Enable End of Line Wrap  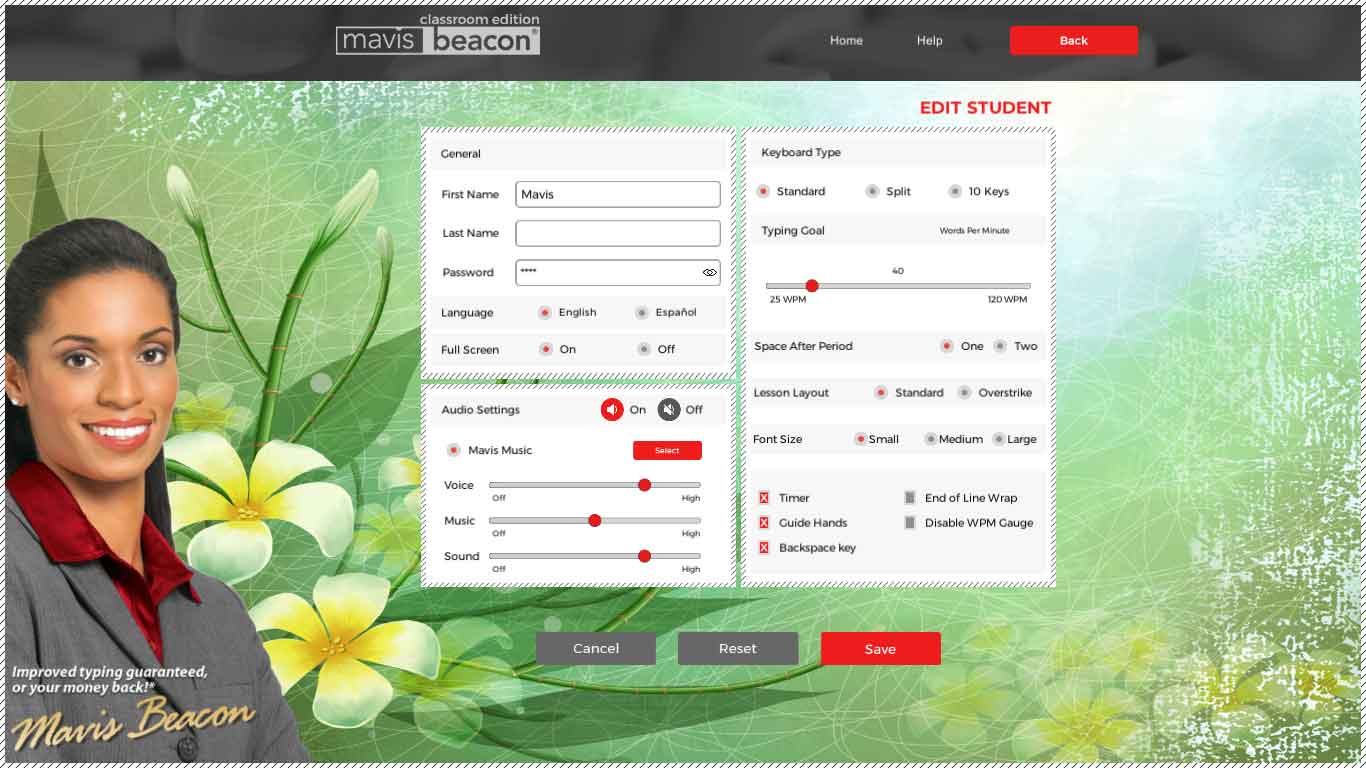[x=910, y=498]
